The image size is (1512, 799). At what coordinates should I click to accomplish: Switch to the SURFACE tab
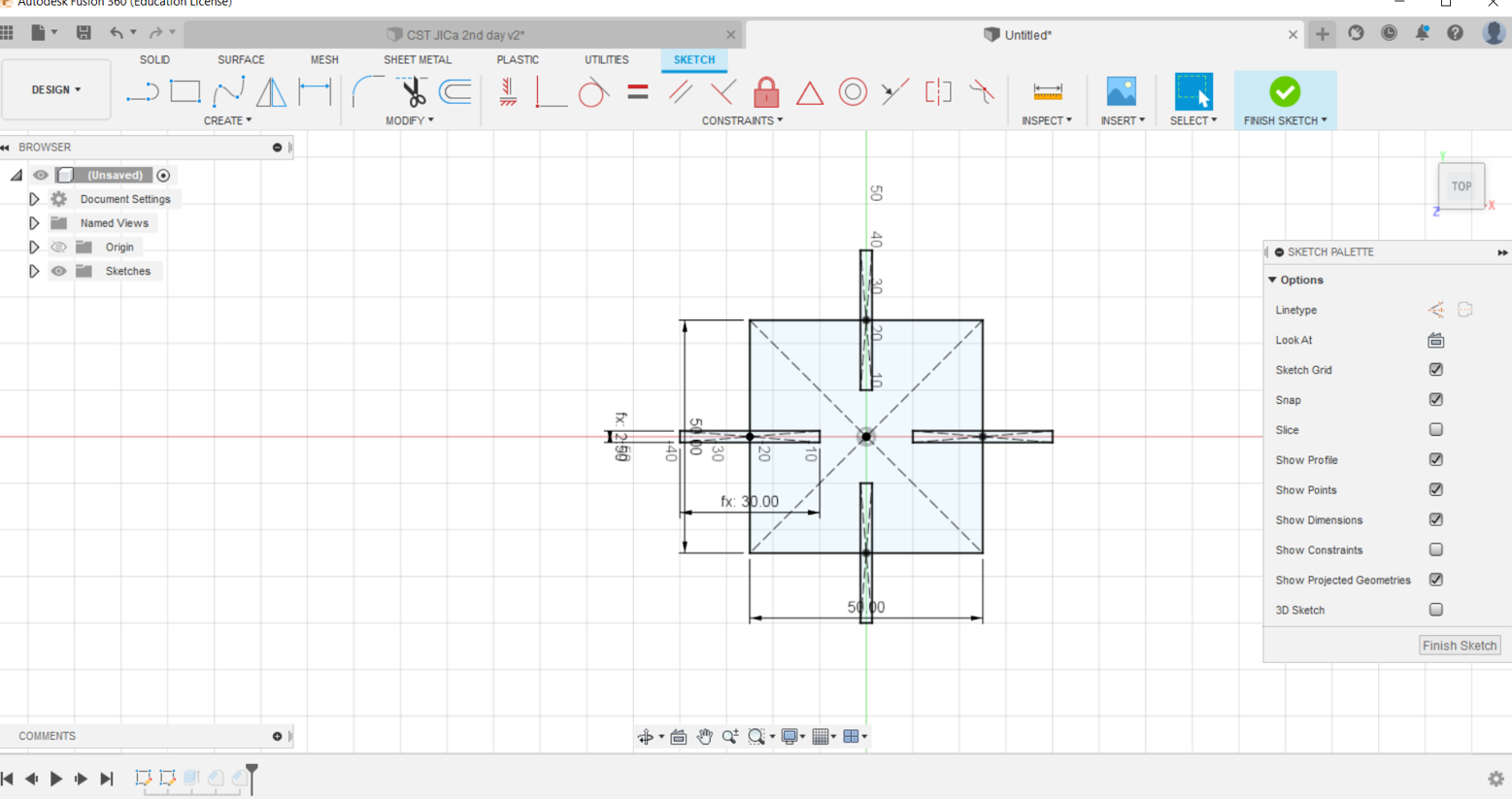point(241,60)
